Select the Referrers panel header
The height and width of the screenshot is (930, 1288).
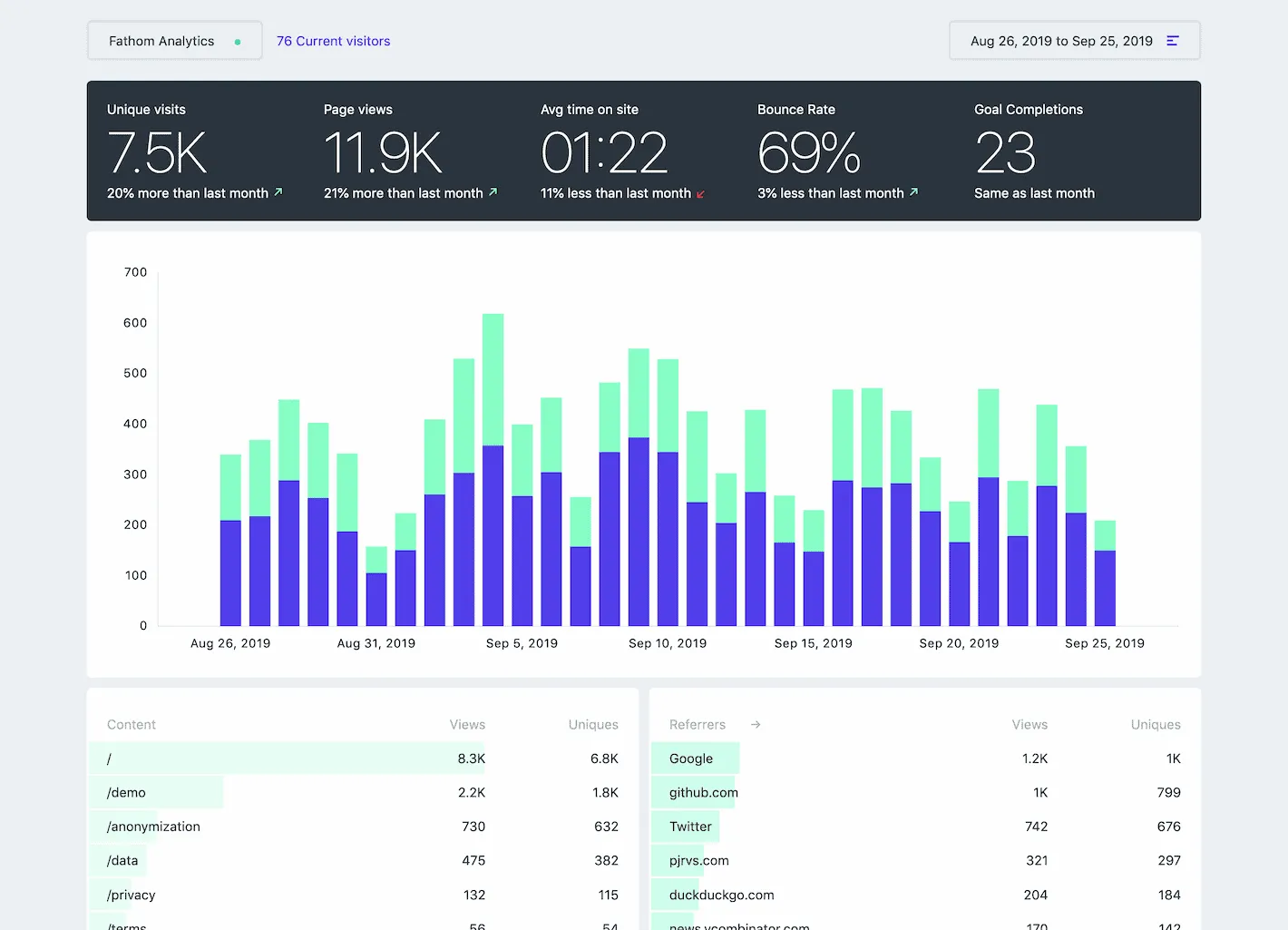[698, 724]
